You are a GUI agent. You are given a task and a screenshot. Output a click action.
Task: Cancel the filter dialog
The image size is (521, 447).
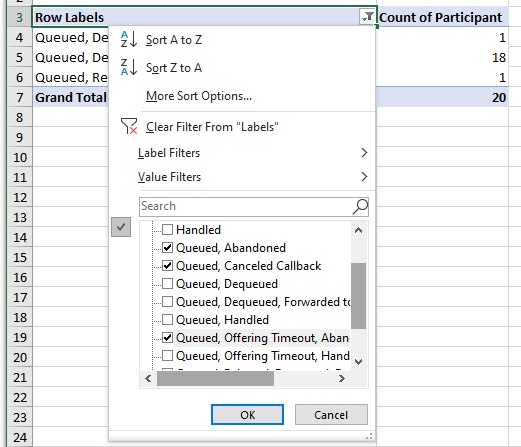331,415
